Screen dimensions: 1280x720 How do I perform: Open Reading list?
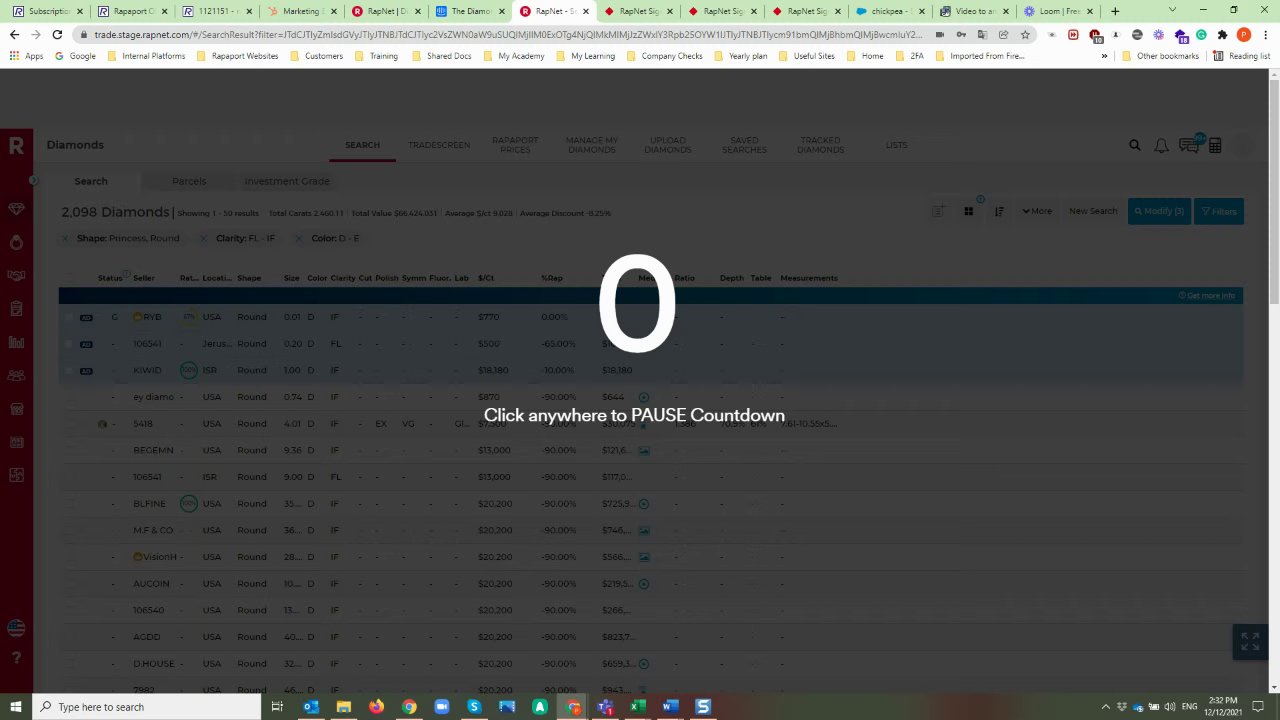tap(1241, 56)
